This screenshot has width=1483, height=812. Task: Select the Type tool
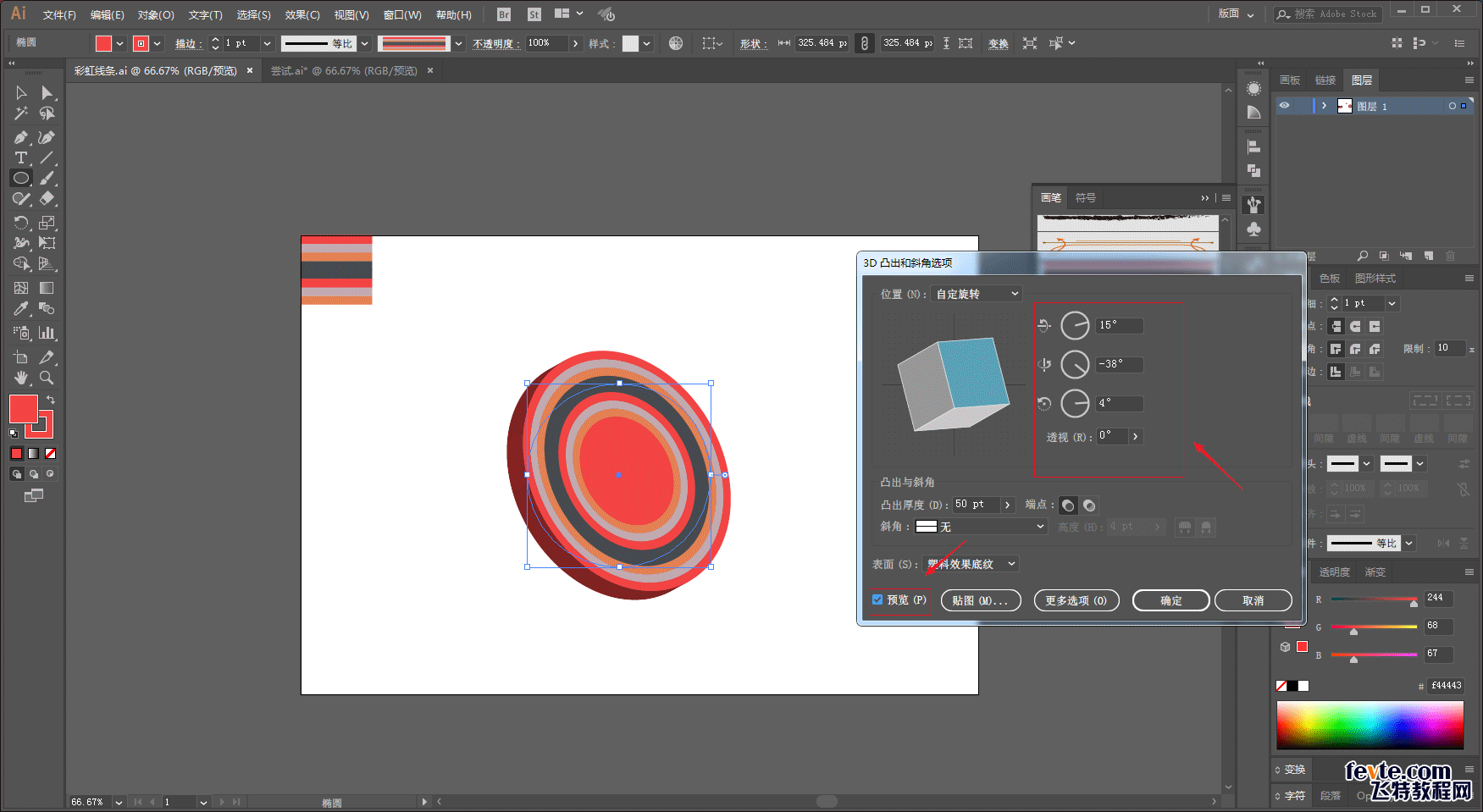[x=20, y=158]
